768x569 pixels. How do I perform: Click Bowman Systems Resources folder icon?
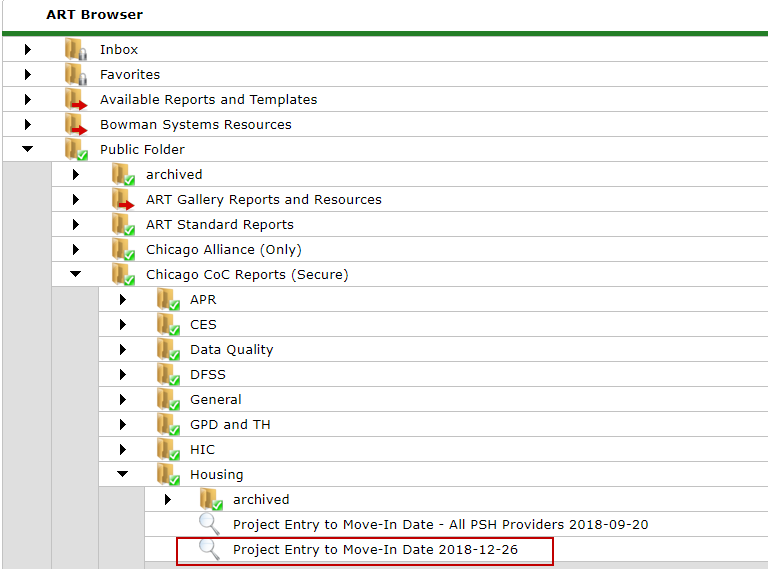click(x=76, y=124)
